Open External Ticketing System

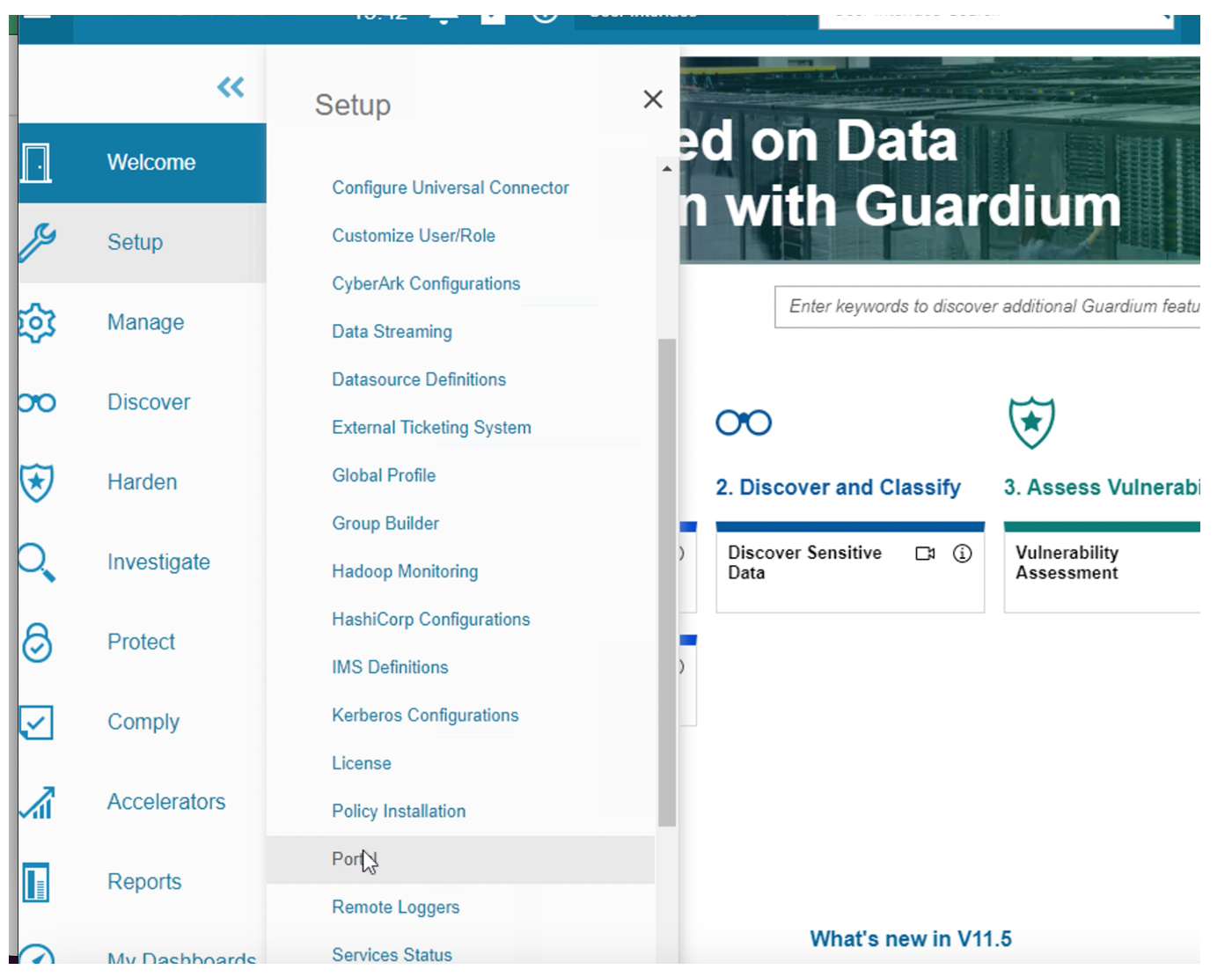click(431, 428)
